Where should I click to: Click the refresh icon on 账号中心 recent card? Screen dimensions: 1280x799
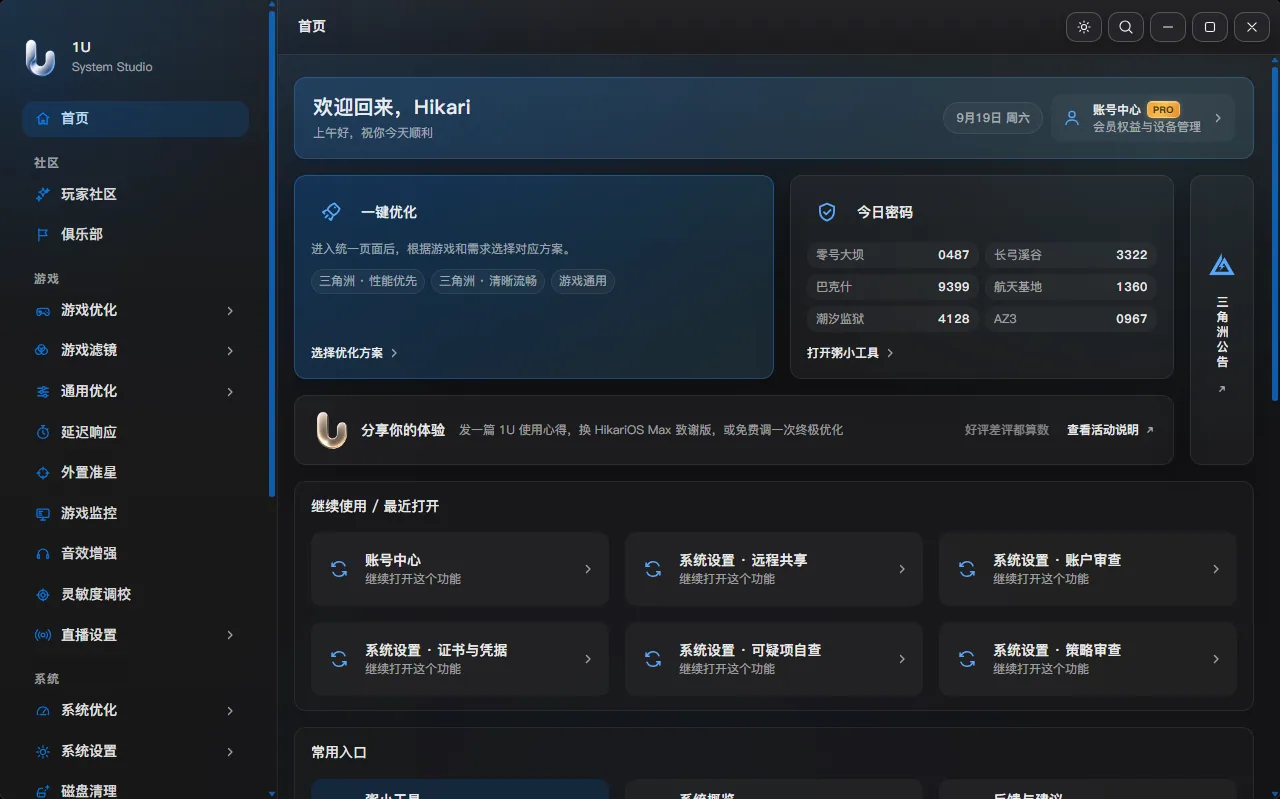pyautogui.click(x=339, y=569)
